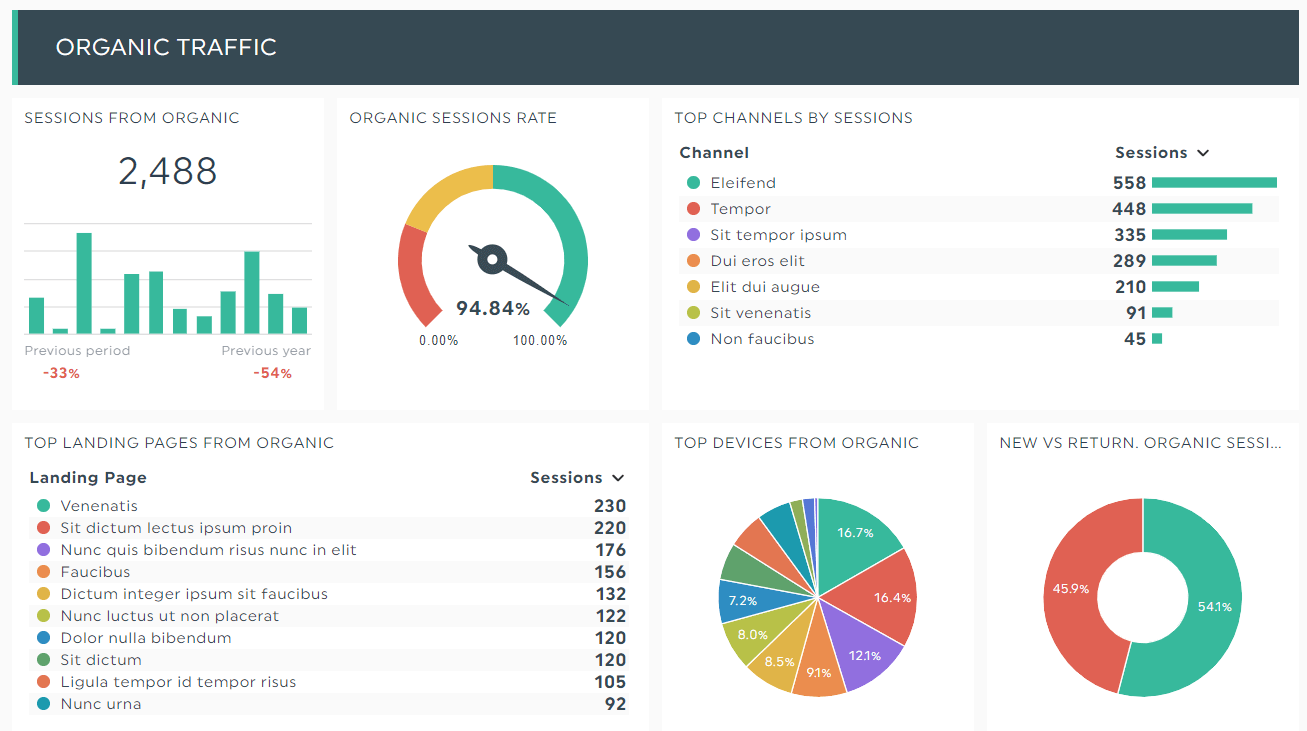Screen dimensions: 1307x731
Task: Click the olive Sit venenatis dot
Action: [x=693, y=313]
